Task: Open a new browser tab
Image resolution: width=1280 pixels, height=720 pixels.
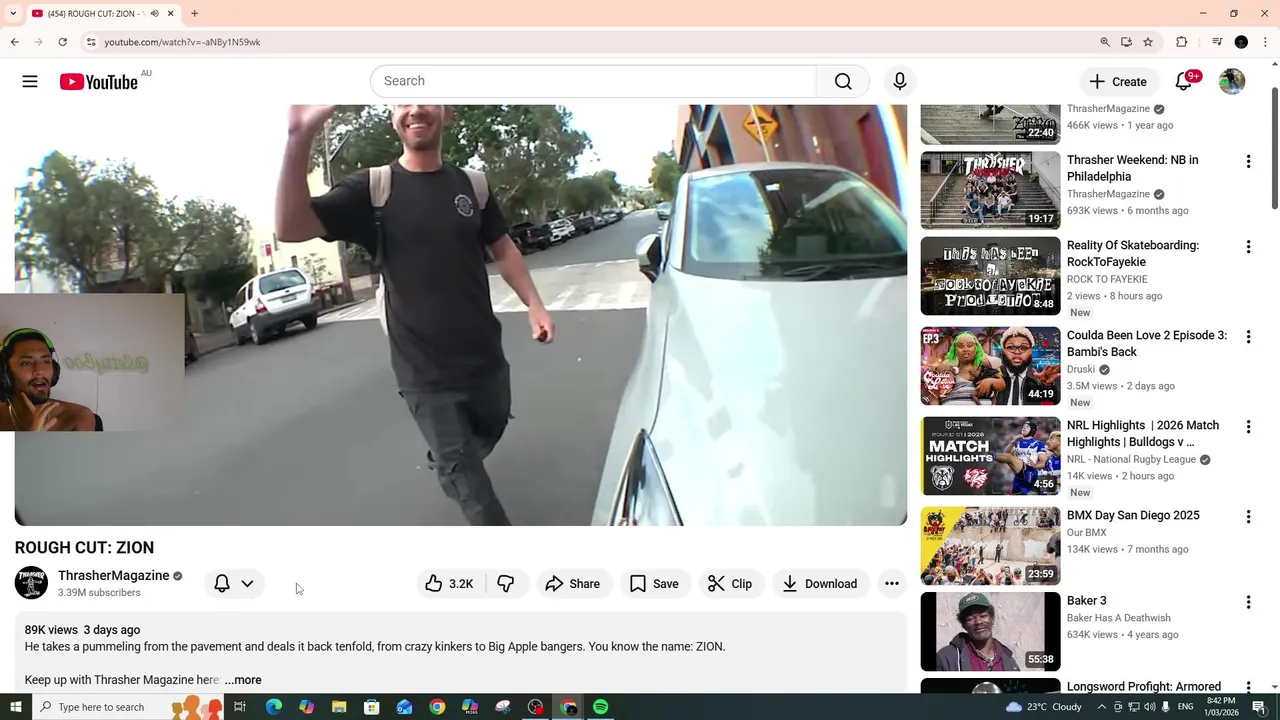Action: (194, 14)
